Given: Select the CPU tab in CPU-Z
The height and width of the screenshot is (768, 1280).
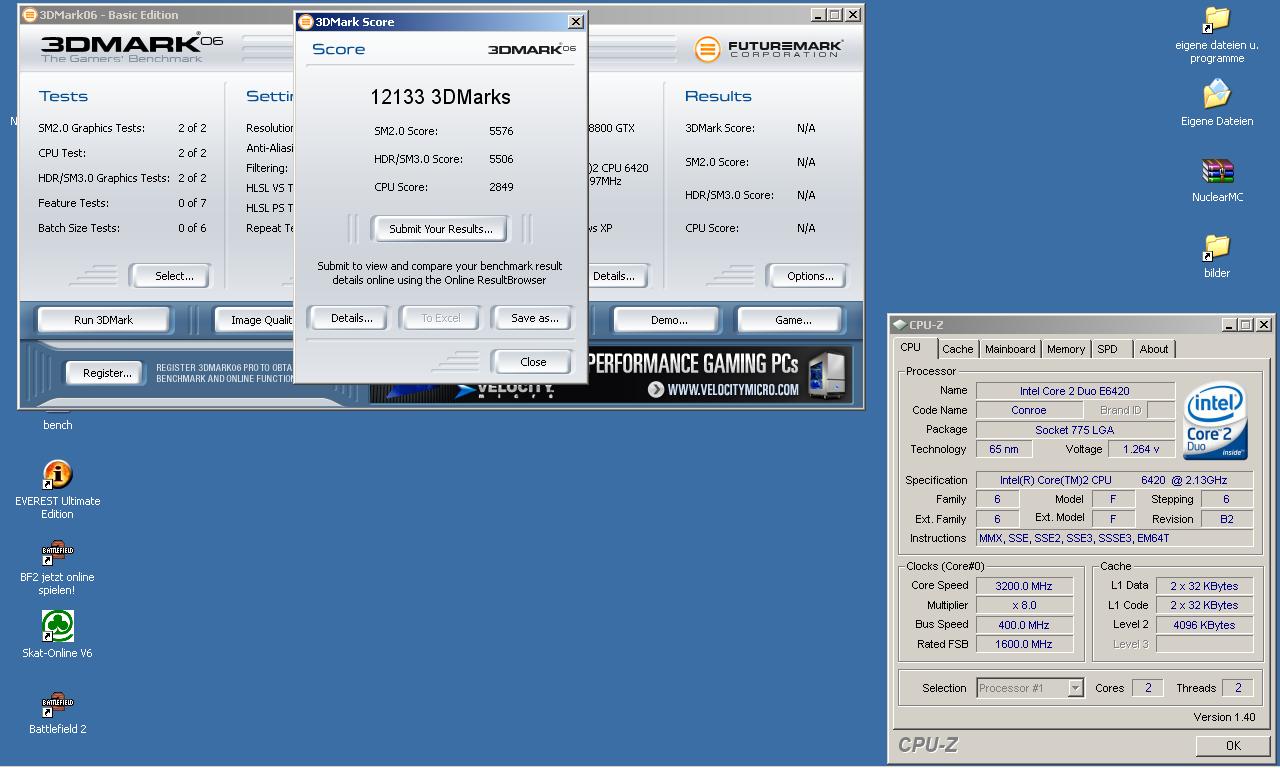Looking at the screenshot, I should coord(910,348).
